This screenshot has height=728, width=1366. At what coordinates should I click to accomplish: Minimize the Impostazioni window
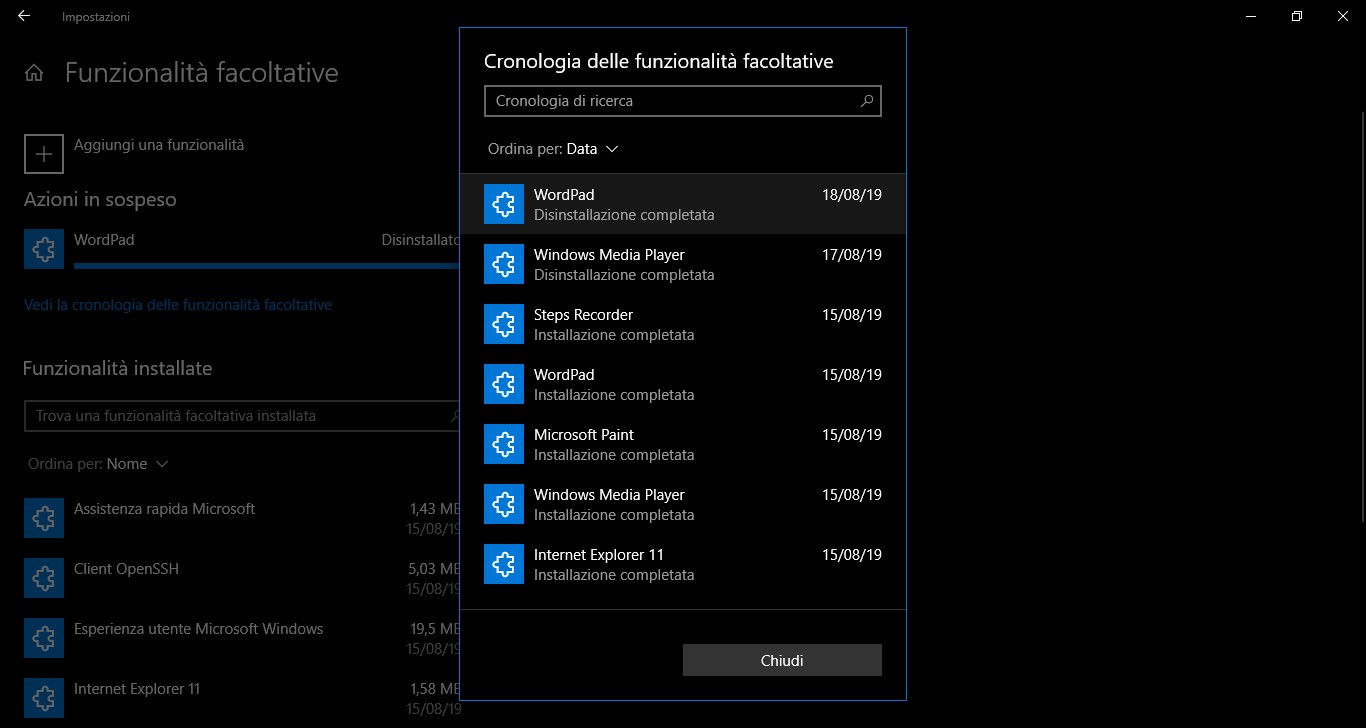(x=1251, y=16)
